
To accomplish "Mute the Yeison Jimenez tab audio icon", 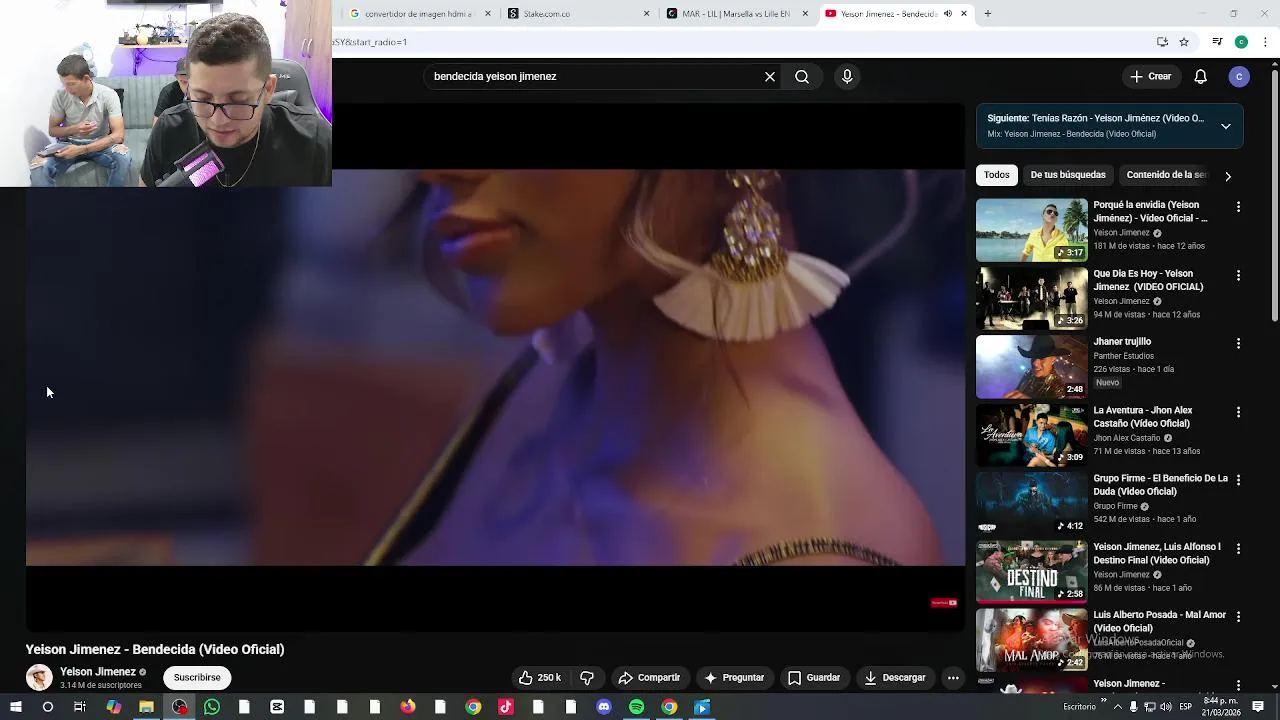I will click(x=947, y=14).
